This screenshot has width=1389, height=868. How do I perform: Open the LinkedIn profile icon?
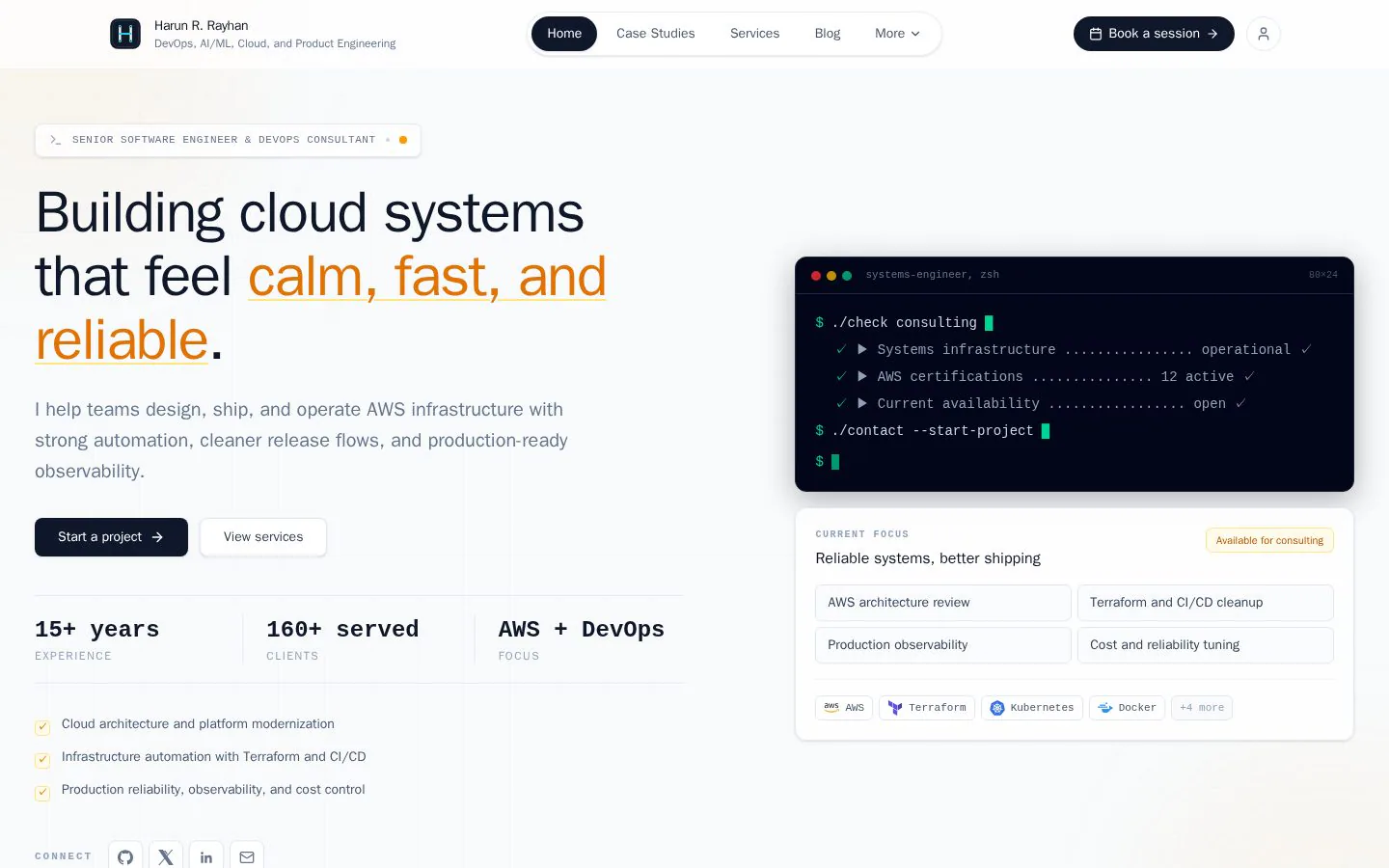[206, 856]
